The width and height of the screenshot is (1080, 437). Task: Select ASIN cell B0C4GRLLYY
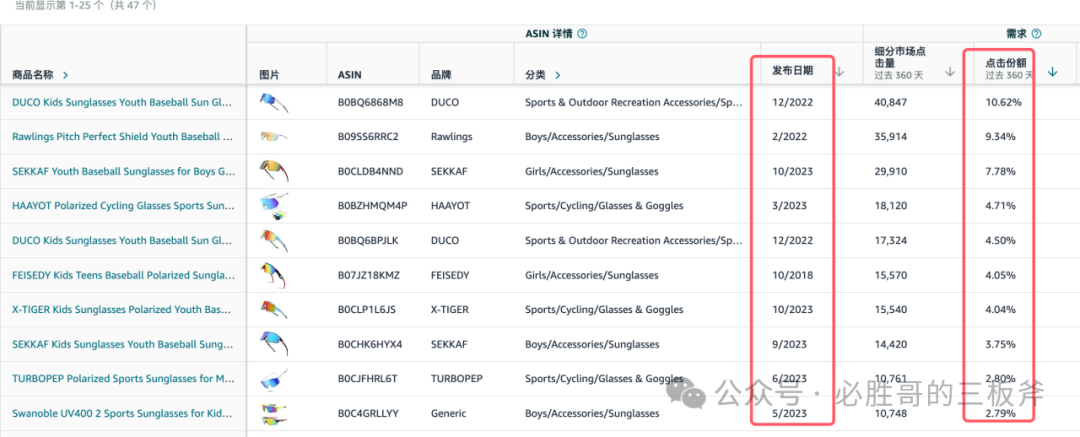click(368, 414)
